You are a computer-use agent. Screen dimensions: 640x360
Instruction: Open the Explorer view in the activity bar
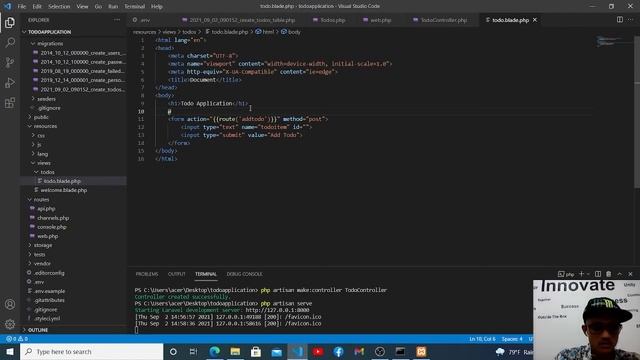tap(10, 22)
